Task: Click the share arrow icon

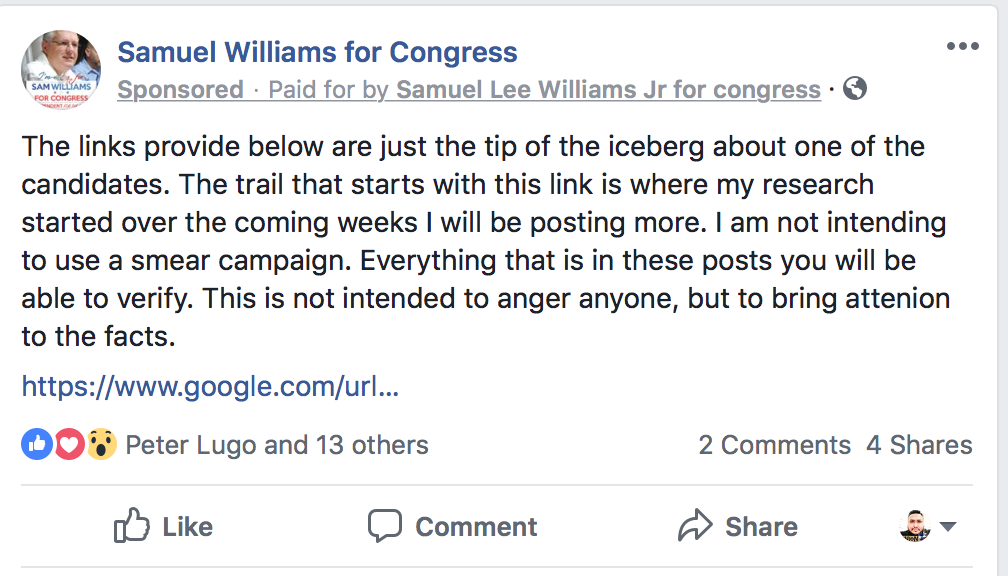Action: click(x=694, y=526)
